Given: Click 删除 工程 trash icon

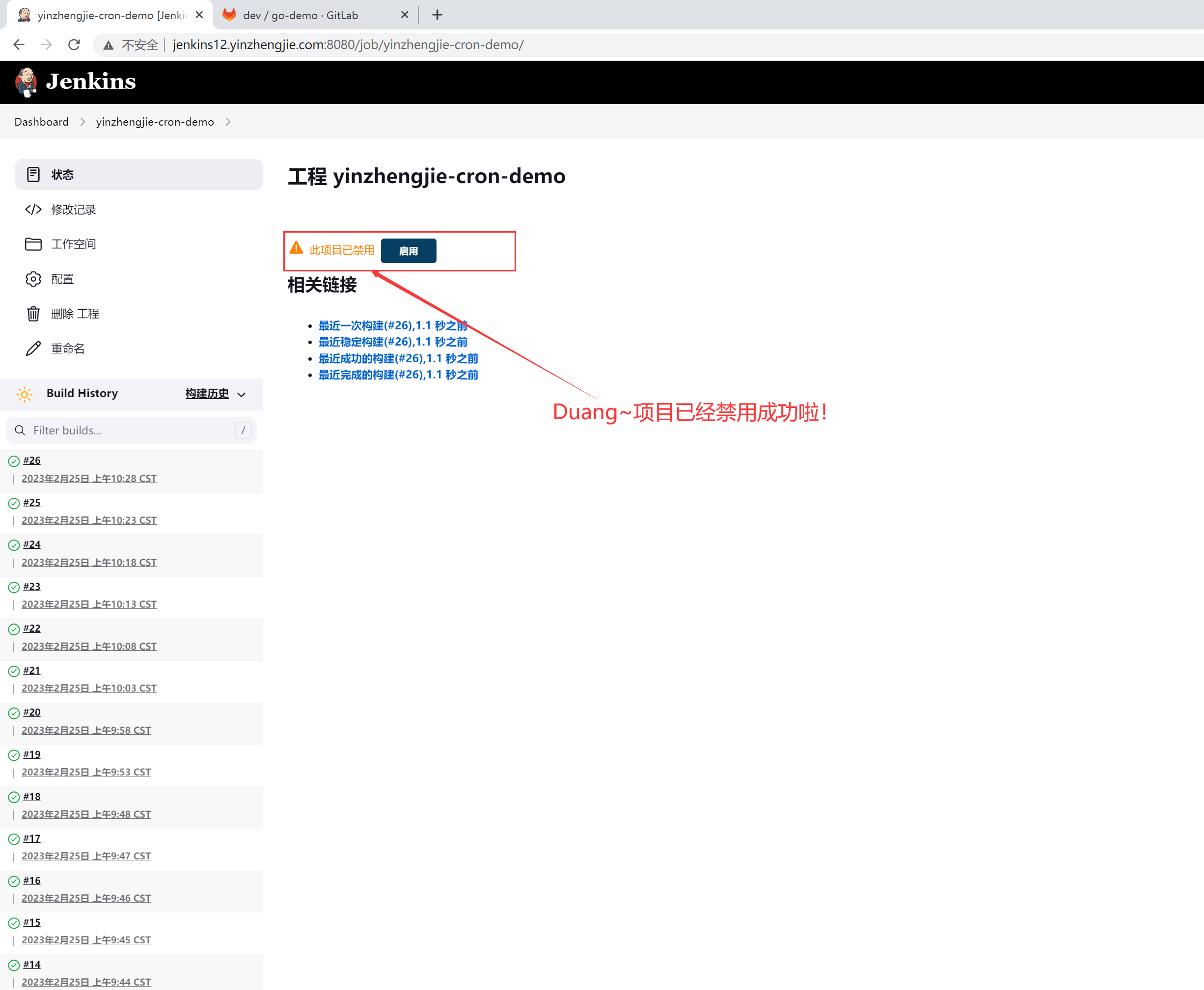Looking at the screenshot, I should click(x=33, y=314).
